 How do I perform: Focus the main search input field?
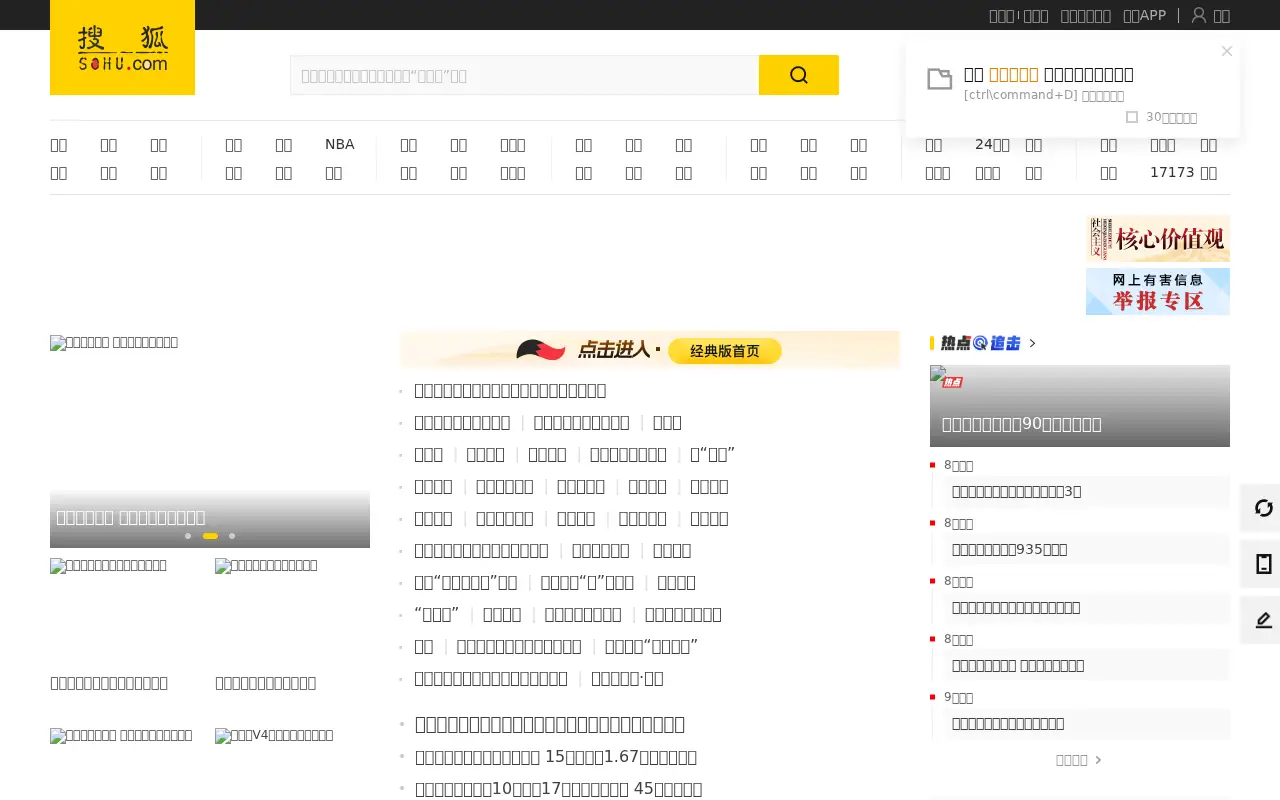(x=524, y=75)
